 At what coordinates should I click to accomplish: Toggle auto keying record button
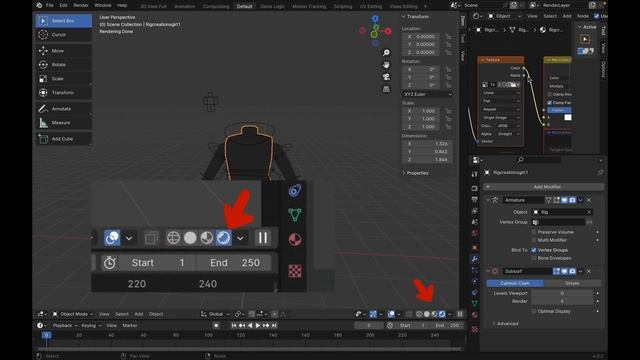tap(216, 325)
